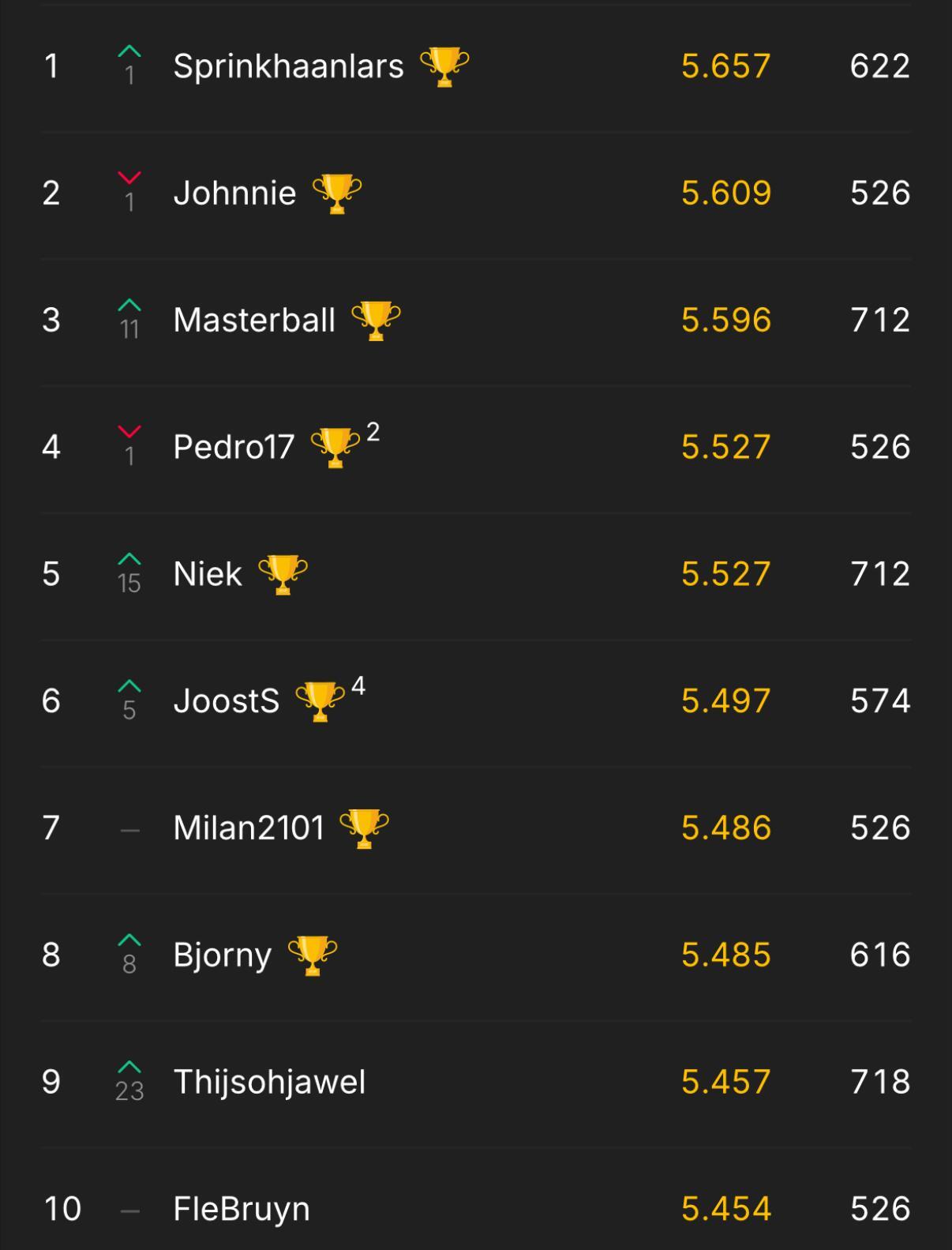Click the trophy icon beside Niek
Image resolution: width=952 pixels, height=1250 pixels.
(283, 574)
